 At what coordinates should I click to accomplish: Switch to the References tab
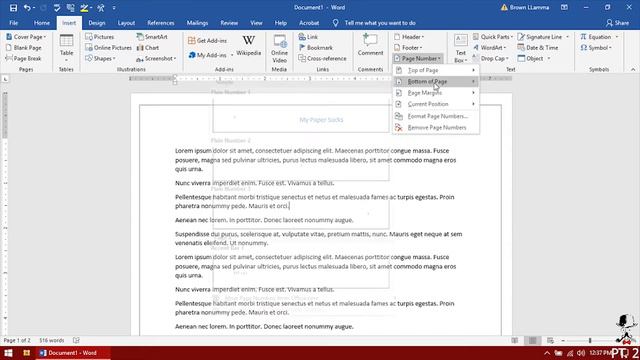(x=160, y=23)
